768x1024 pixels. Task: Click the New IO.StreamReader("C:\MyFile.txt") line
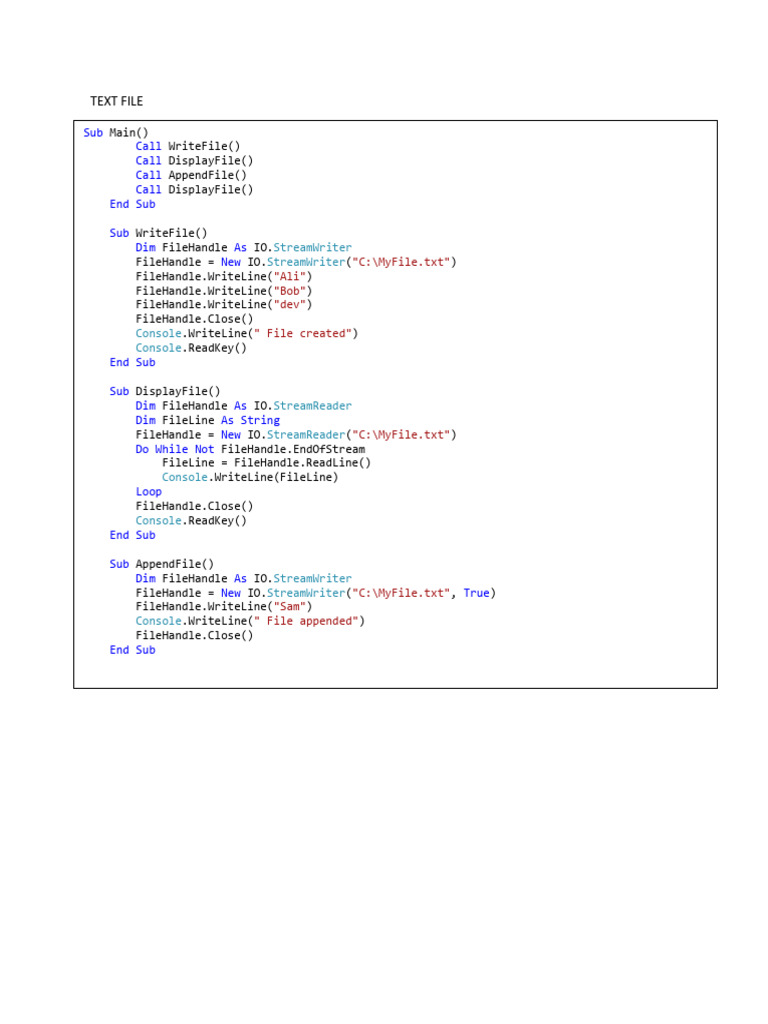click(x=296, y=434)
